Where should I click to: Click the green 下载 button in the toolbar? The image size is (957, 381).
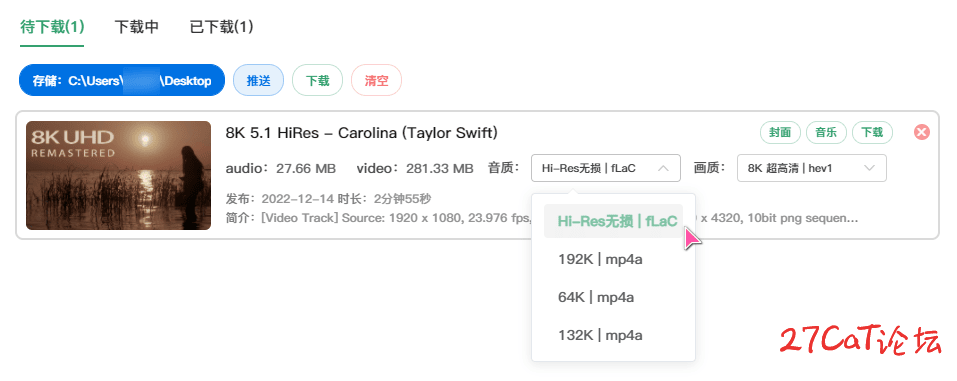click(317, 81)
